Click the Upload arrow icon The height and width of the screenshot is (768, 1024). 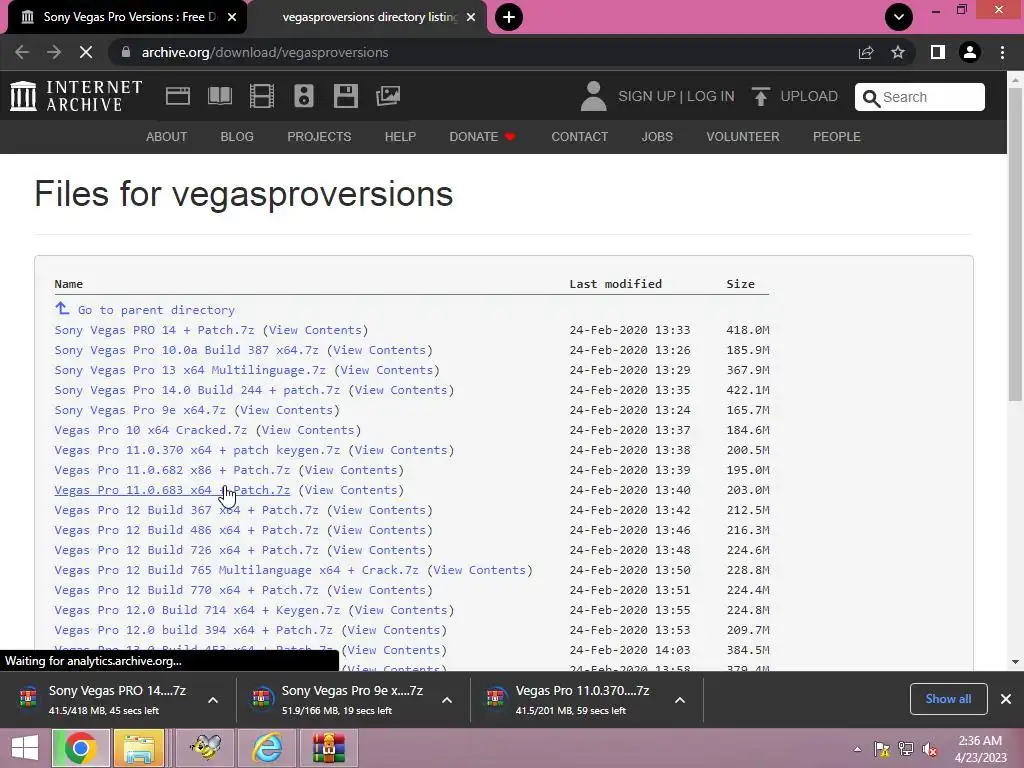click(x=760, y=97)
